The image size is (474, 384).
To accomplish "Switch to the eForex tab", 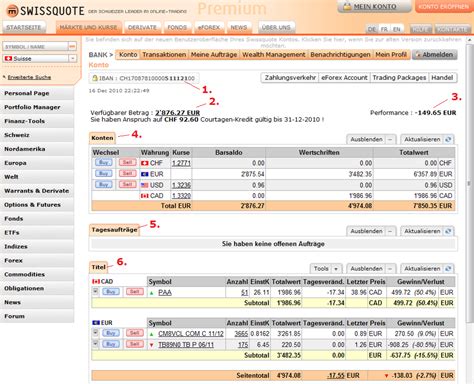I will coord(209,27).
